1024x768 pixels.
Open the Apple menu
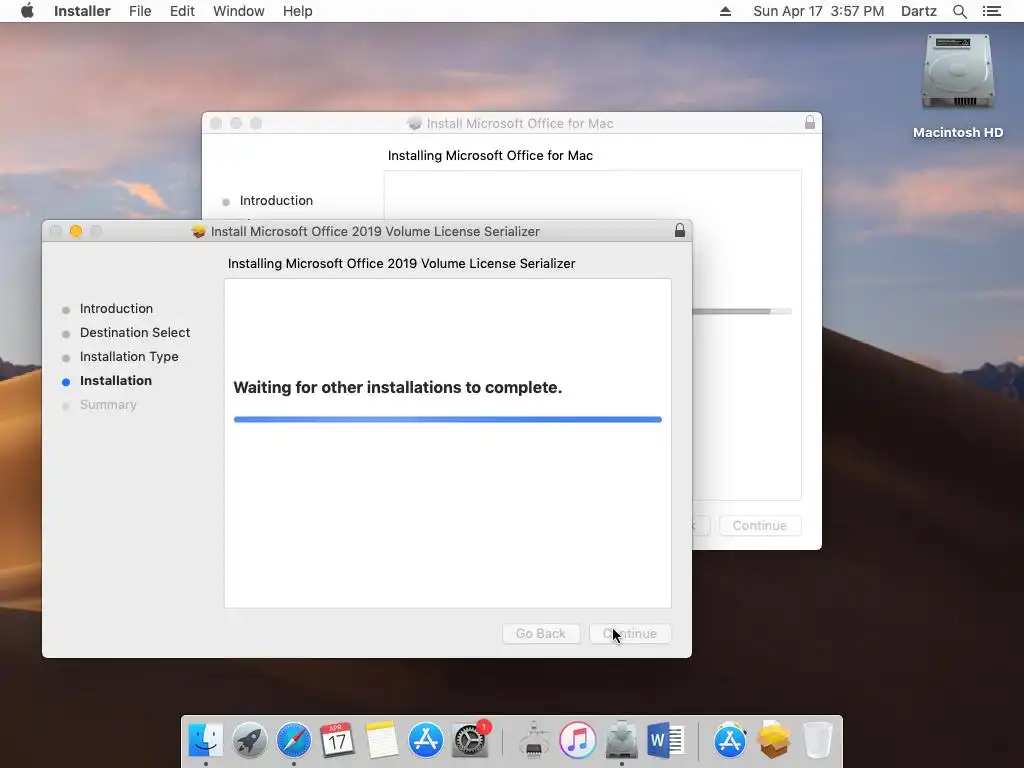click(27, 11)
